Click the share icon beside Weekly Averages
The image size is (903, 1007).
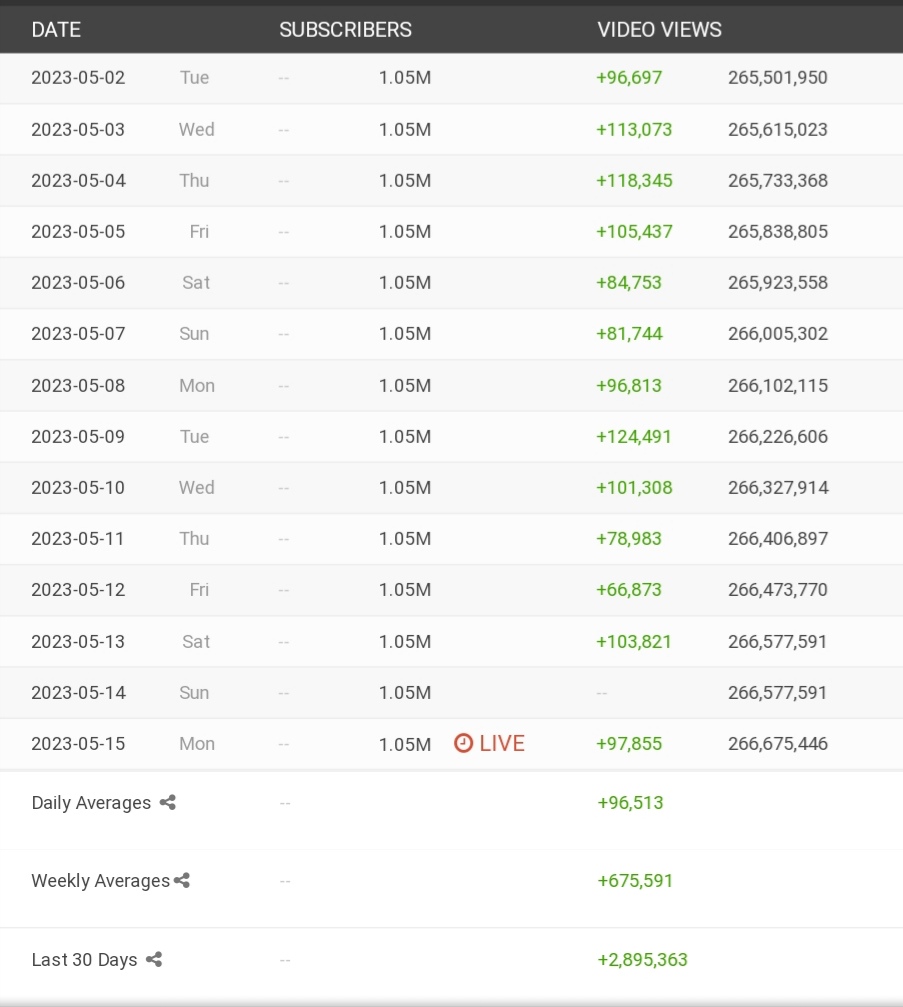(x=182, y=880)
